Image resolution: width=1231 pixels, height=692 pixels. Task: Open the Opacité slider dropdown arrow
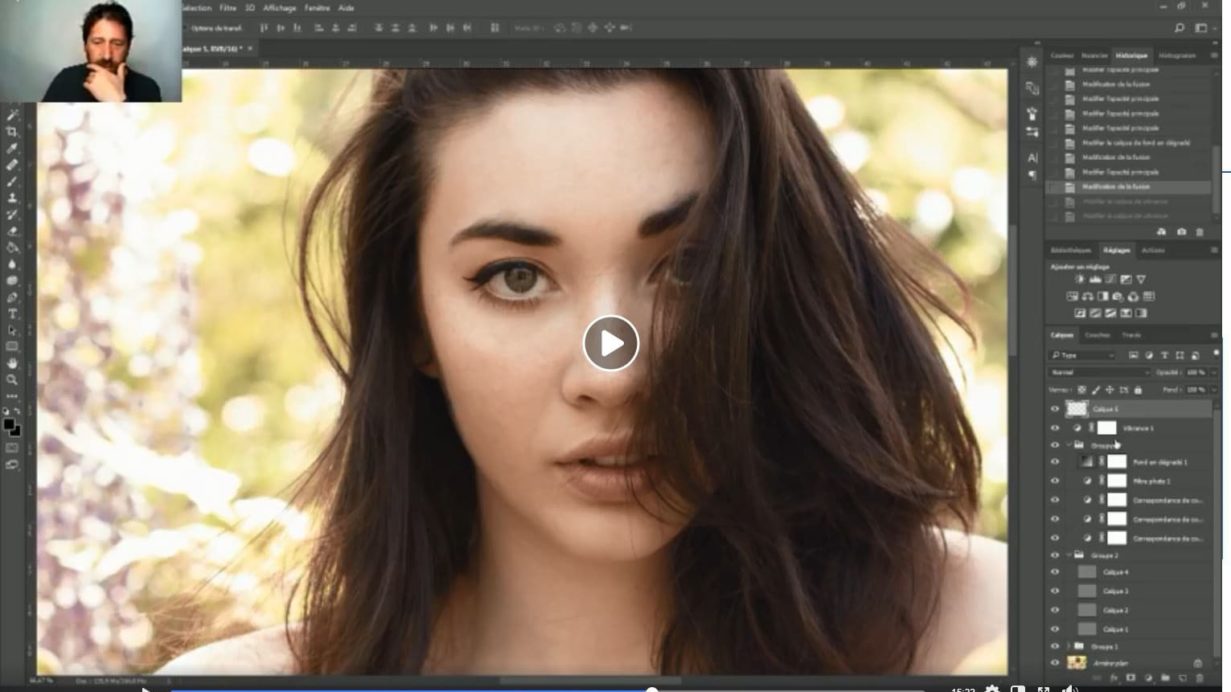(x=1214, y=372)
